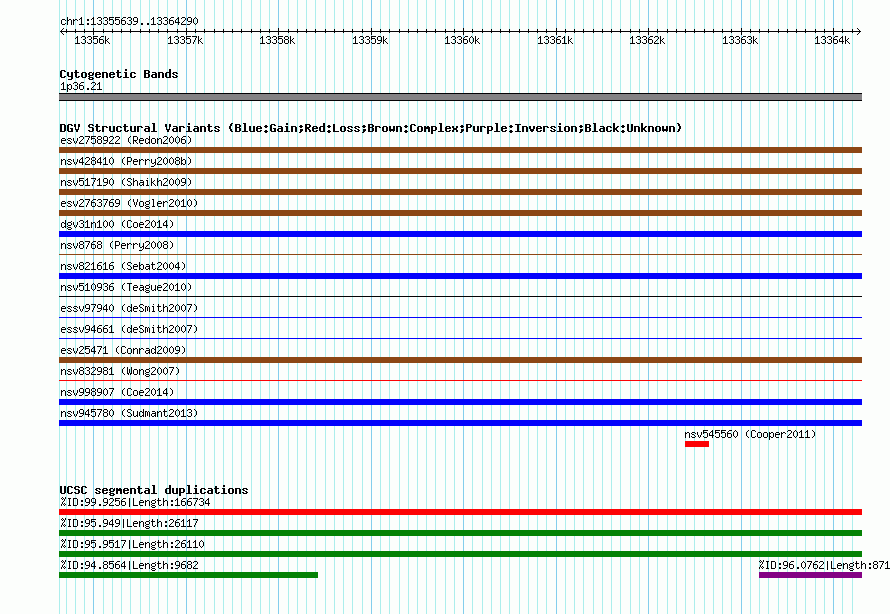Click blue gain bar under dgv31n100 (Coe2014)

(460, 234)
